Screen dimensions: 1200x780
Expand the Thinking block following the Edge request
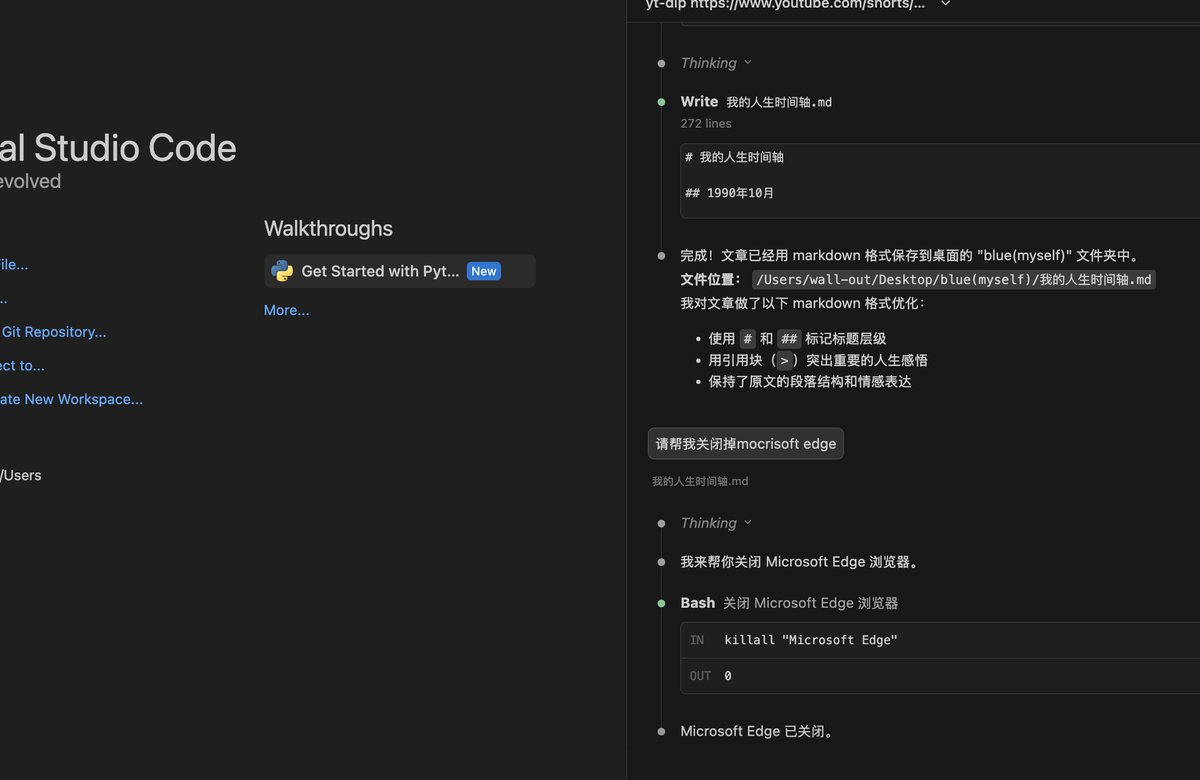tap(716, 523)
